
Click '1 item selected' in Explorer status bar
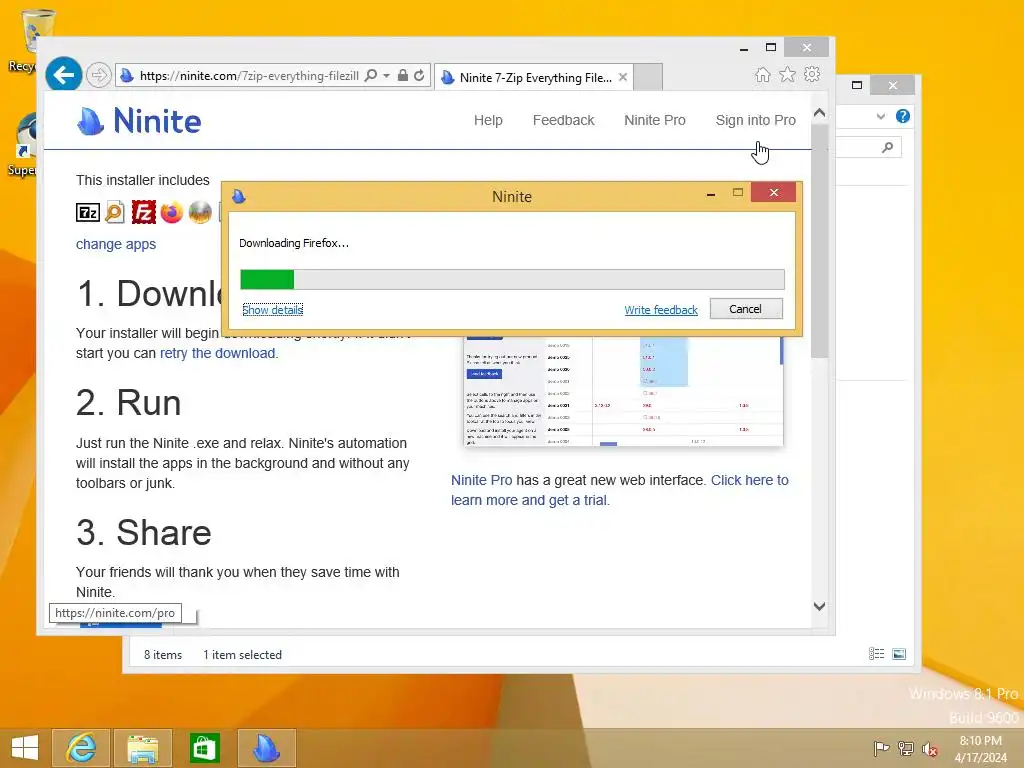click(x=242, y=654)
